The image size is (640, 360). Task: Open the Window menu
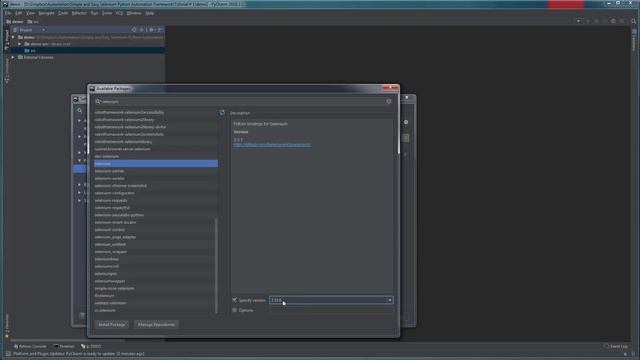pos(134,13)
